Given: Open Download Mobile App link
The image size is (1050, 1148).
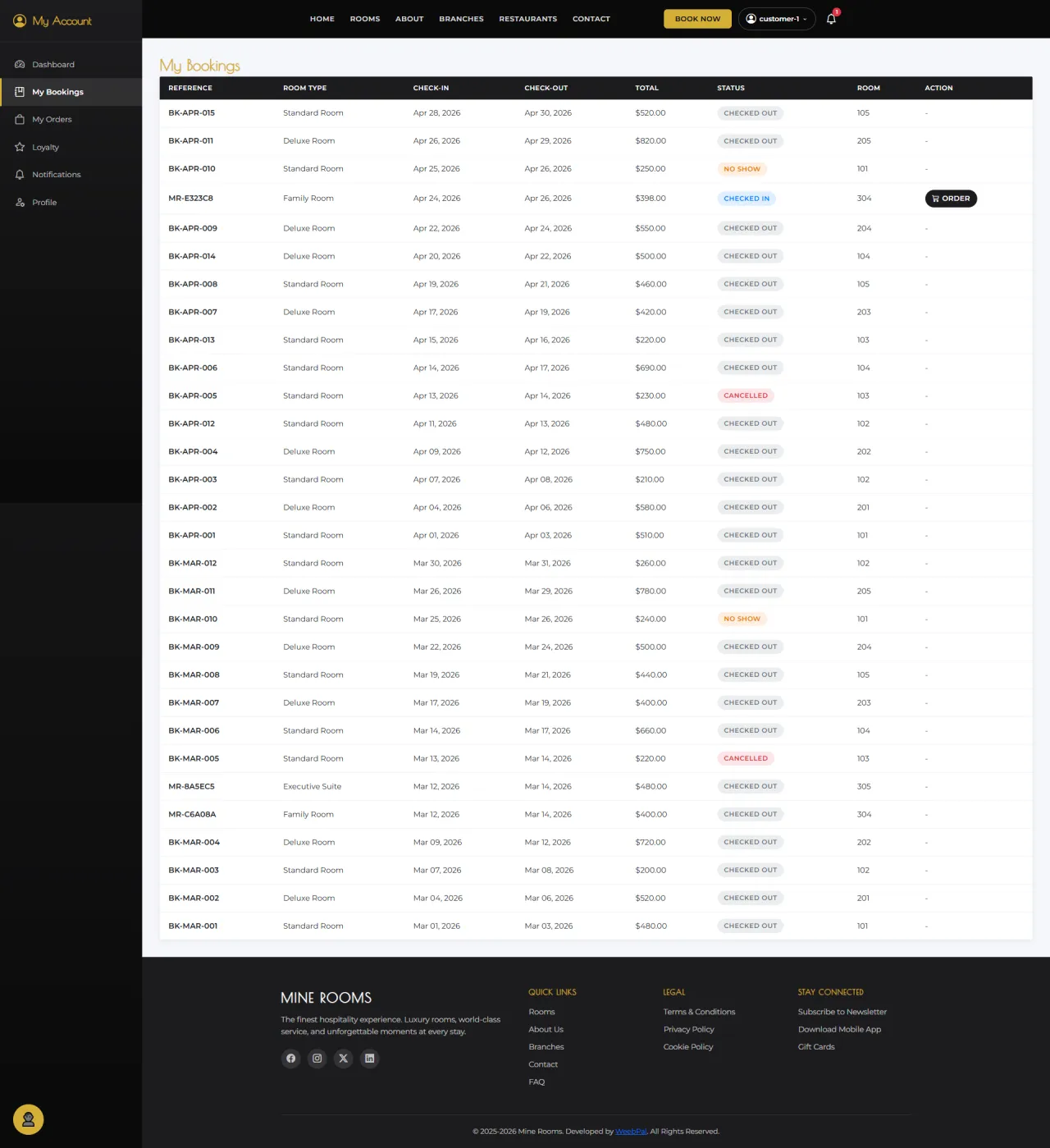Looking at the screenshot, I should tap(839, 1029).
